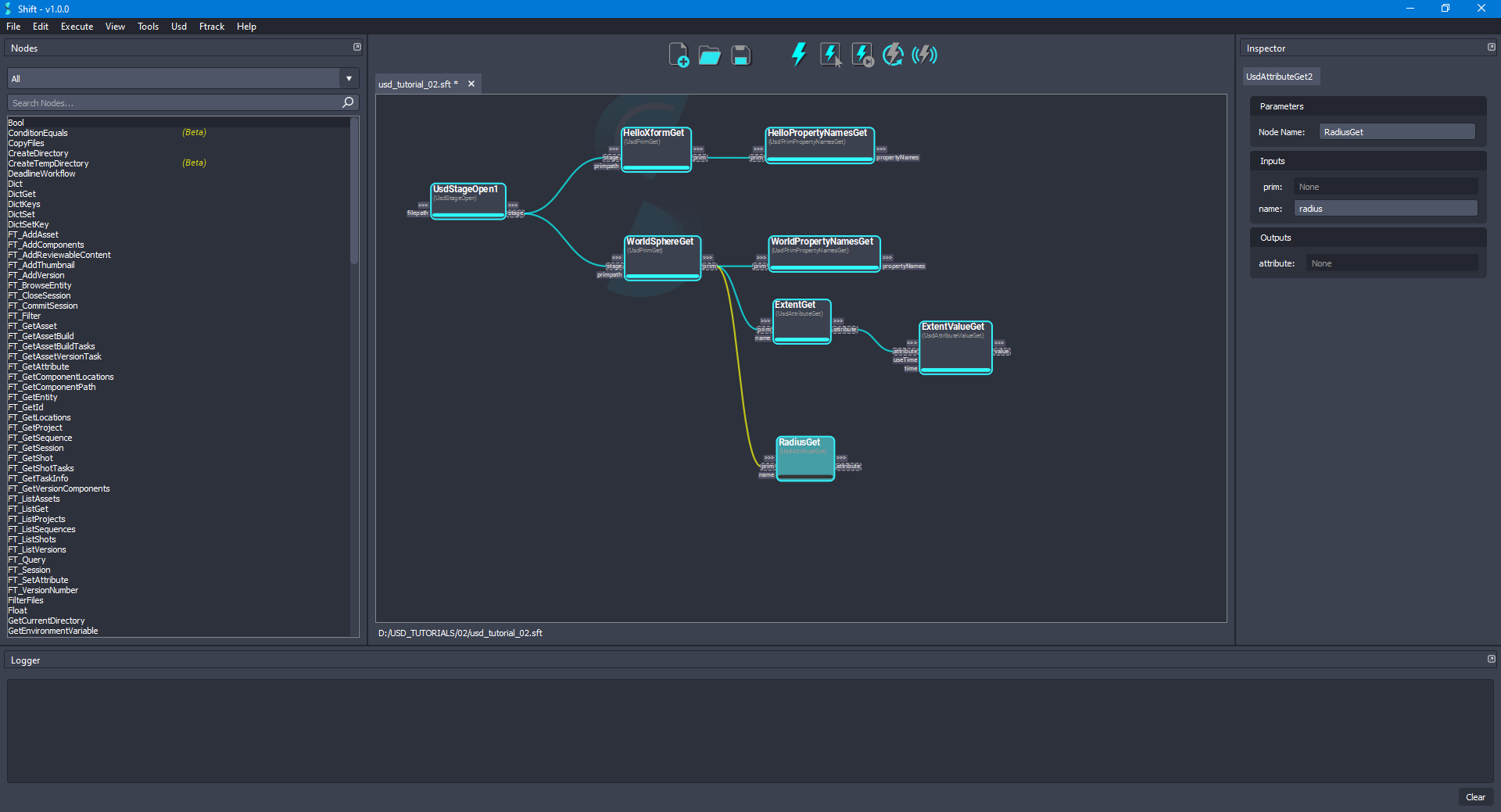Screen dimensions: 1501x812
Task: Undock the Nodes panel
Action: pyautogui.click(x=356, y=47)
